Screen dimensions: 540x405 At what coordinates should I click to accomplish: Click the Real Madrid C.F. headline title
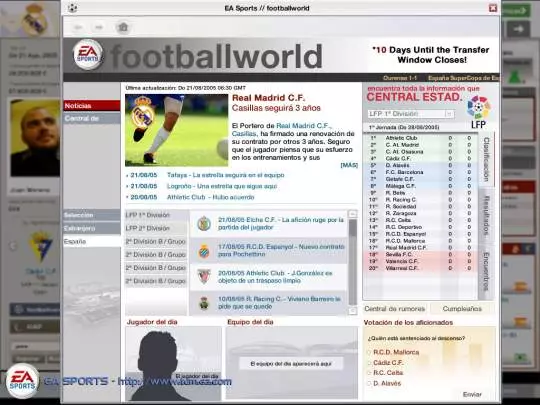coord(268,98)
